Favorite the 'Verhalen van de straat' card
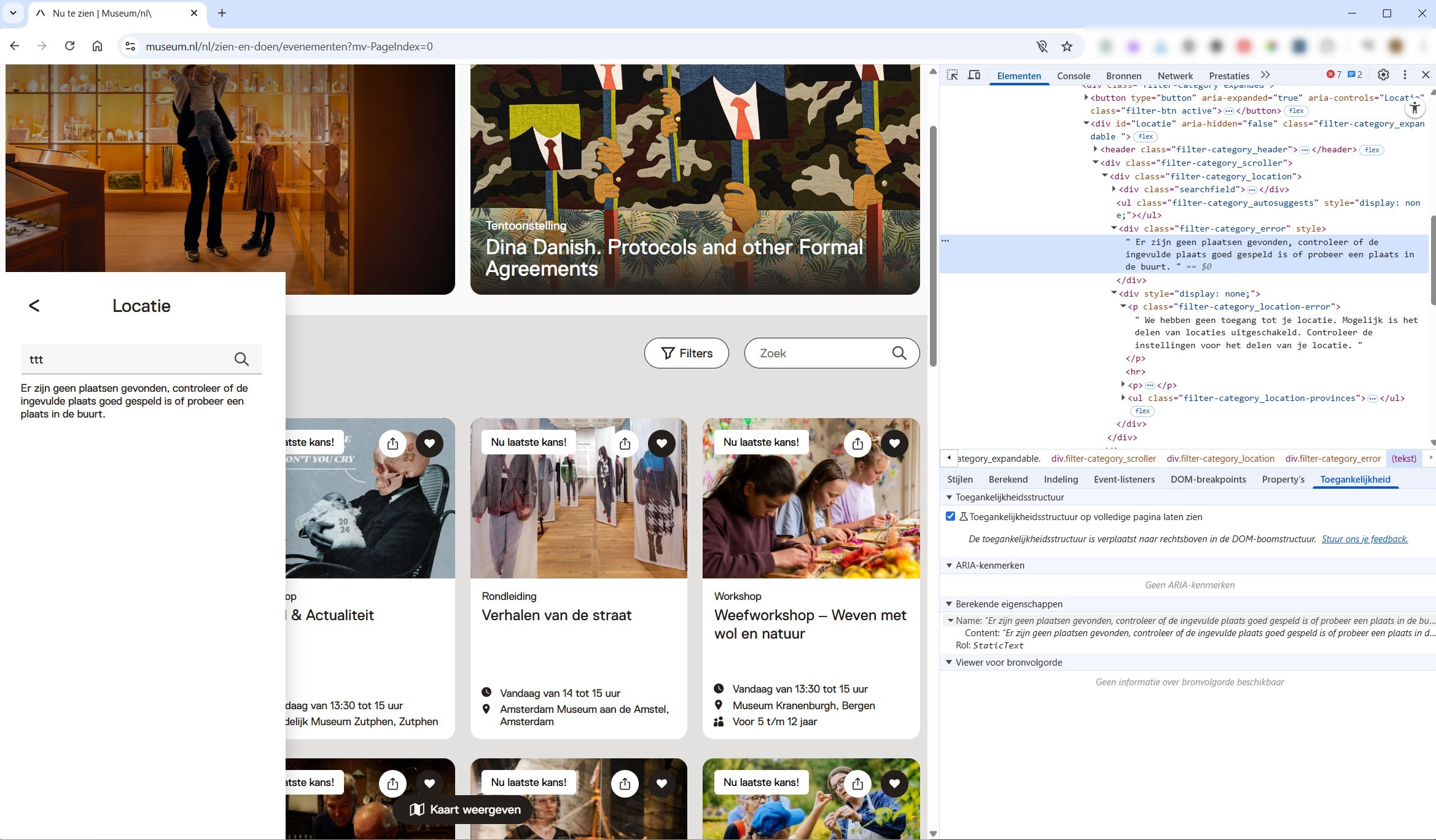 661,443
